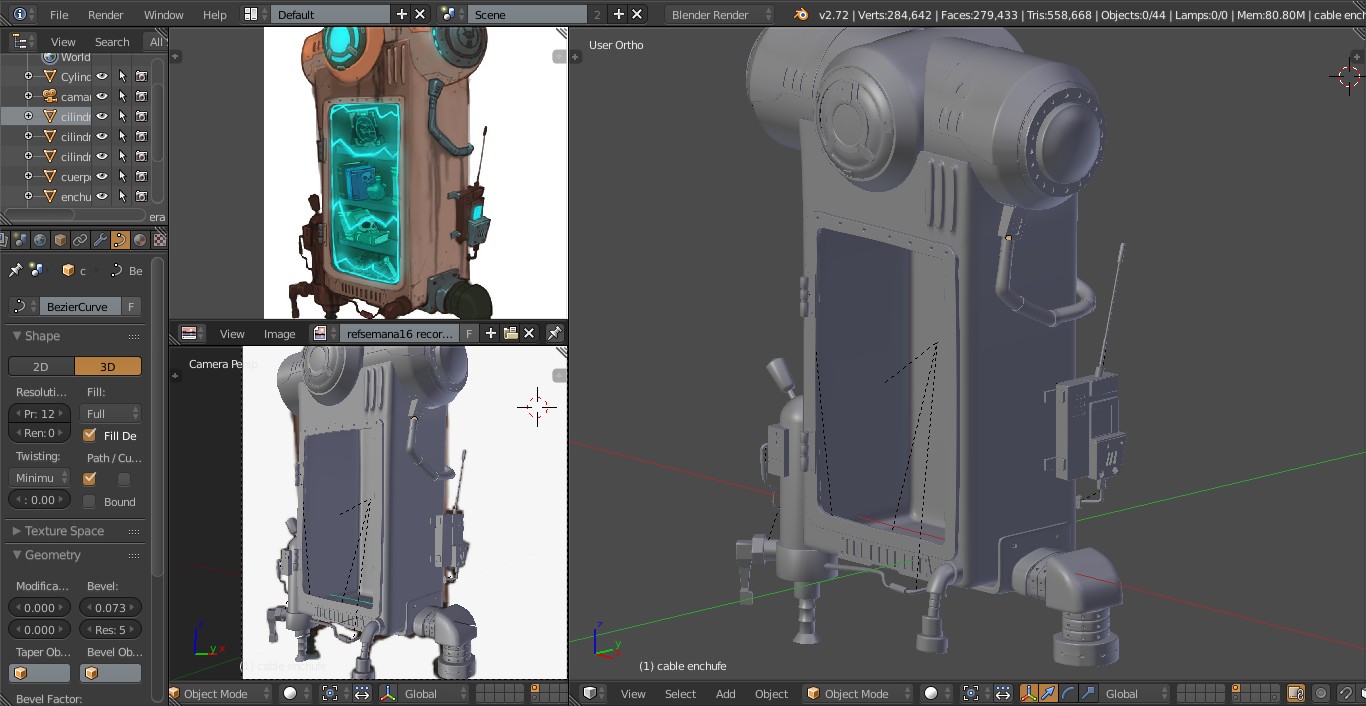Open curve Data properties tab

(x=120, y=240)
